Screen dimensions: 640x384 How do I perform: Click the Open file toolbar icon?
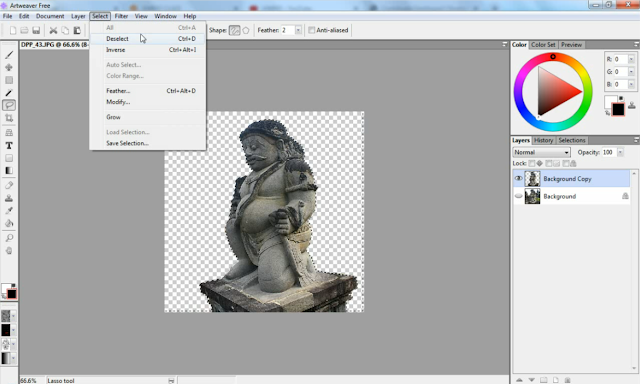pyautogui.click(x=24, y=30)
